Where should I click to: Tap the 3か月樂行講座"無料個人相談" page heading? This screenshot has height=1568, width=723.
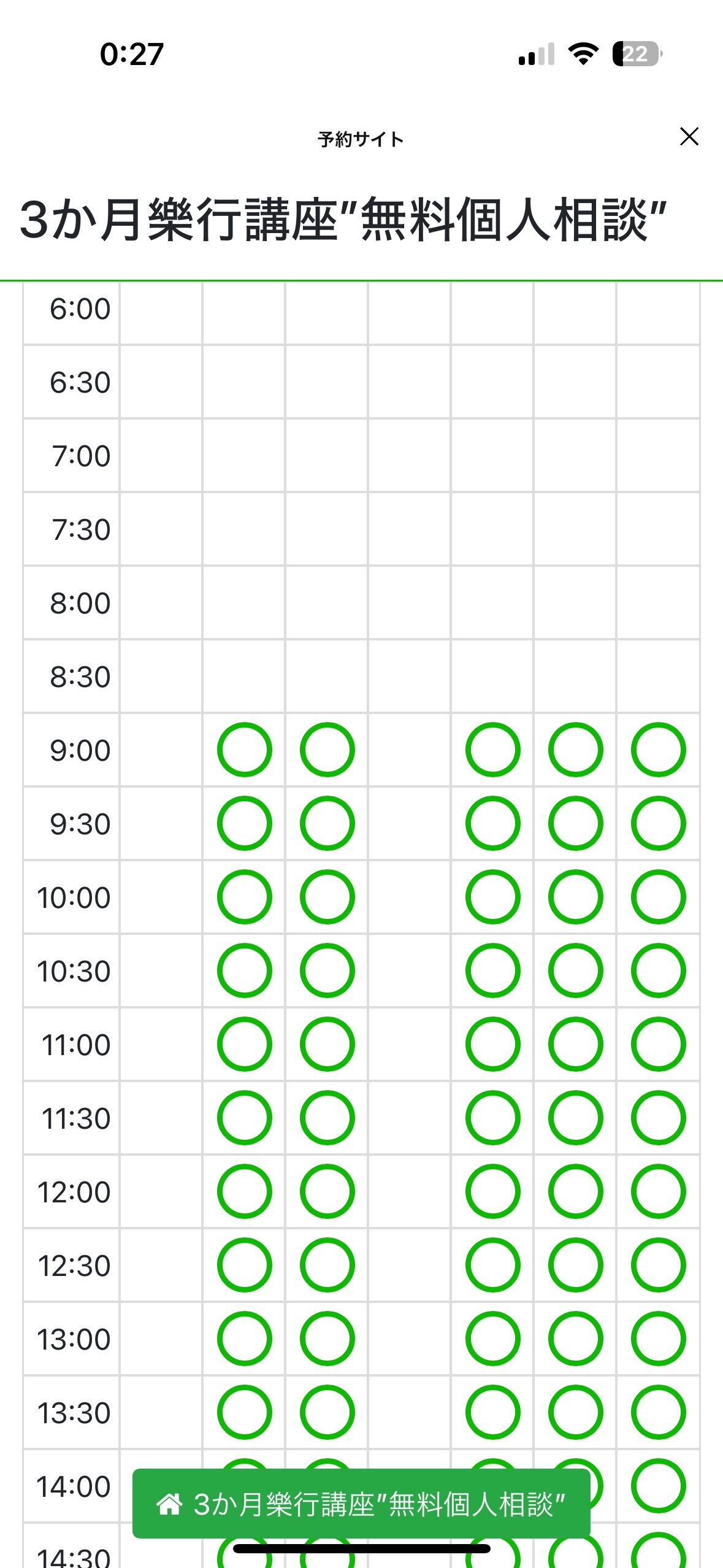coord(343,220)
